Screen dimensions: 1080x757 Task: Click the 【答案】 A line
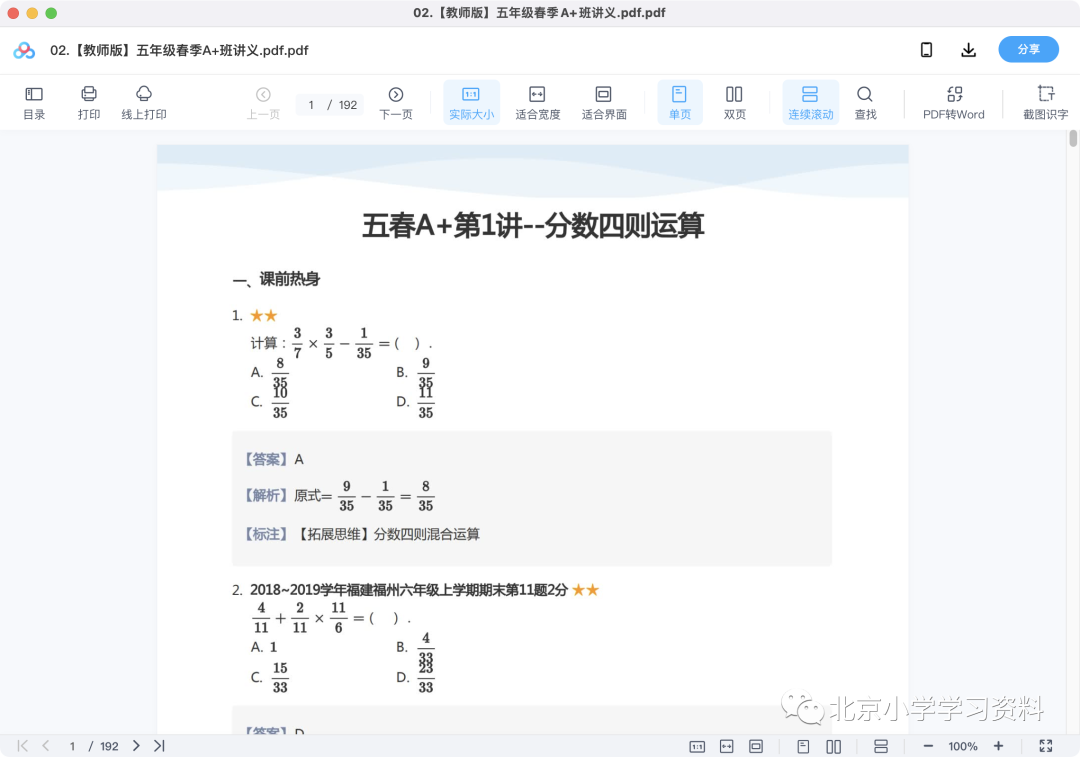point(274,459)
